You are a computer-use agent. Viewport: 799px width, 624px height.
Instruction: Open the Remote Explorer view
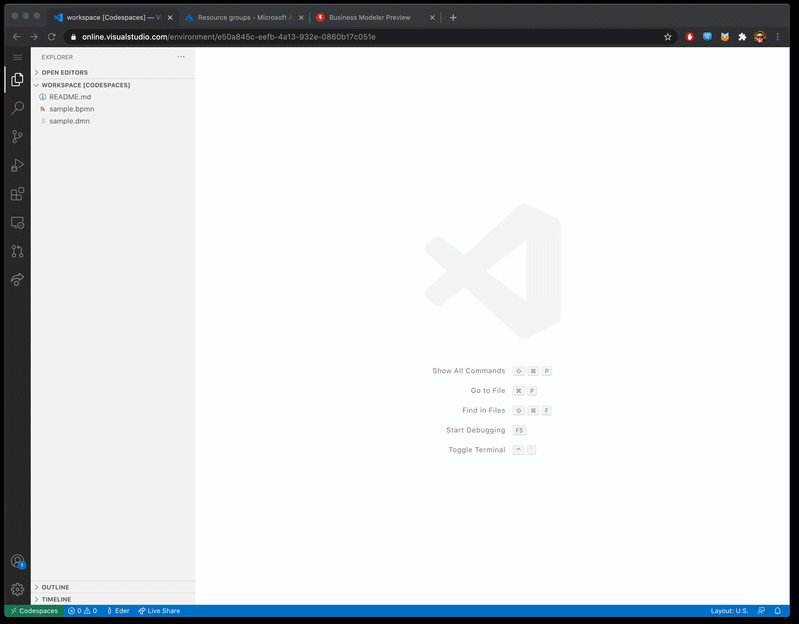17,223
